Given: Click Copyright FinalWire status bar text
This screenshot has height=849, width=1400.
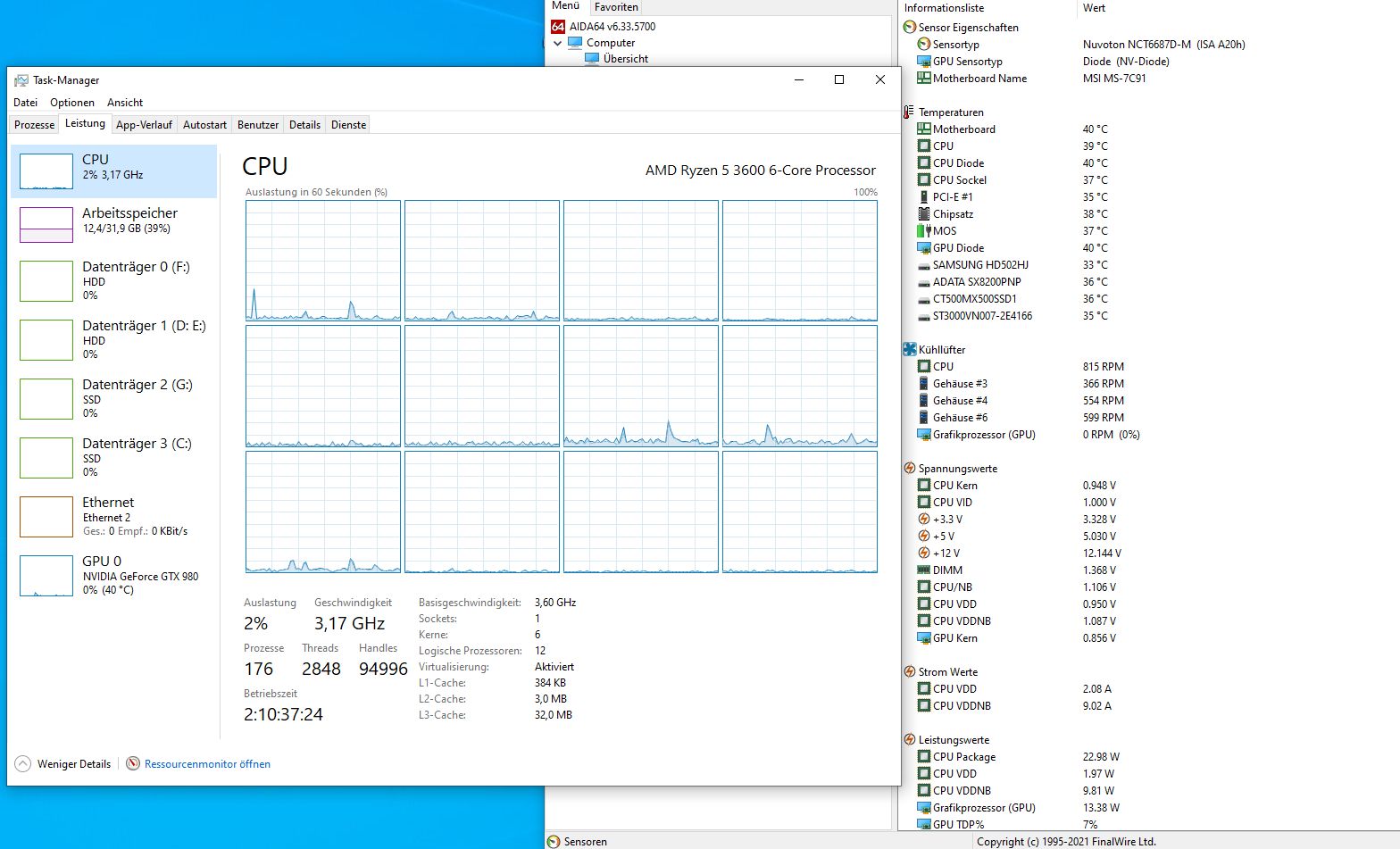Looking at the screenshot, I should [x=1066, y=842].
